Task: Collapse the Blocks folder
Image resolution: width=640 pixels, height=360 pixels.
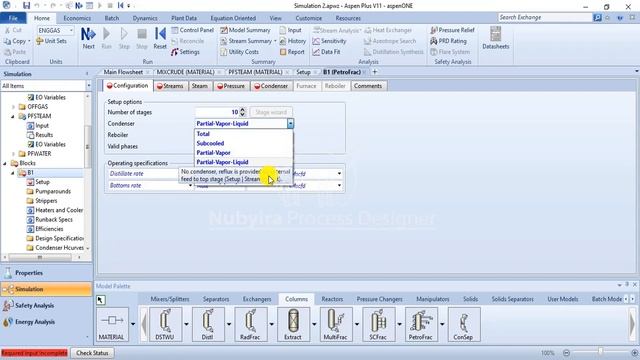Action: point(5,163)
